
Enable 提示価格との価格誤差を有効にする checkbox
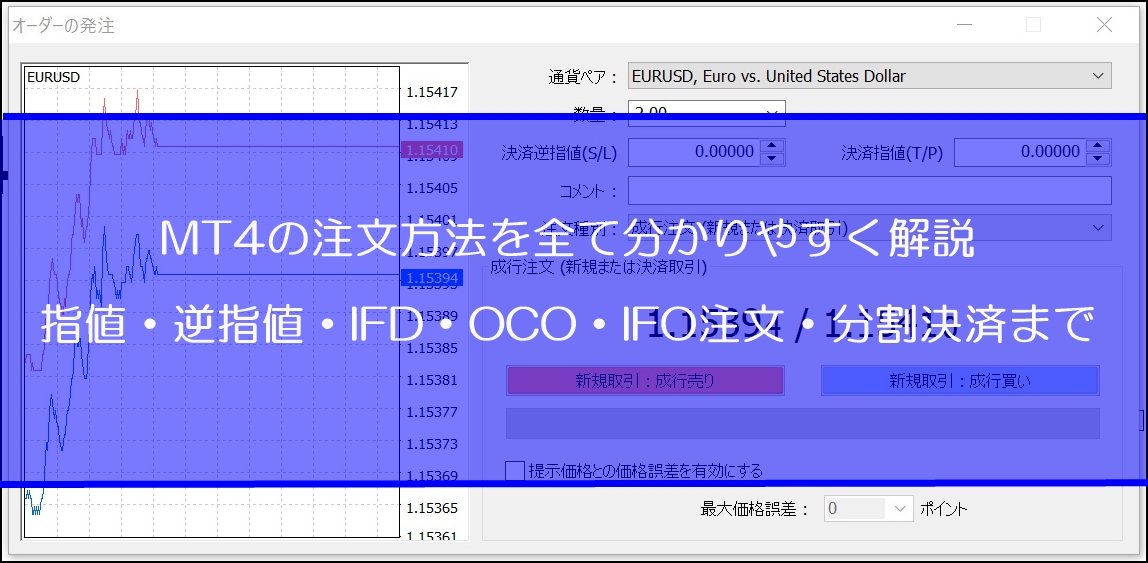(x=515, y=471)
